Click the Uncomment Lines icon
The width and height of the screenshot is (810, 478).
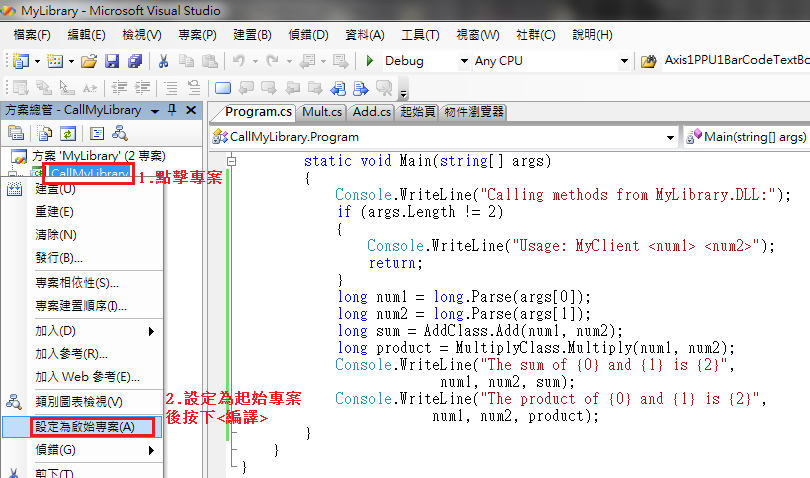pos(194,88)
